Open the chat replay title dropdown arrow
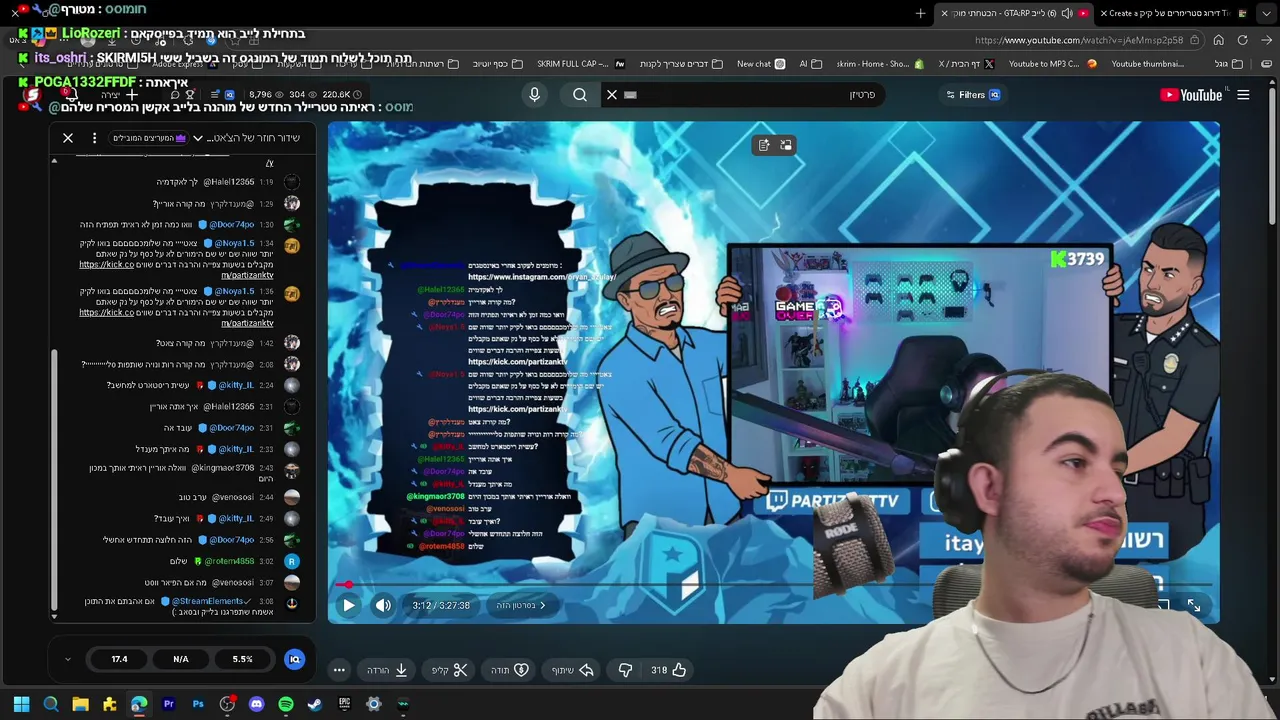The image size is (1280, 720). (198, 138)
